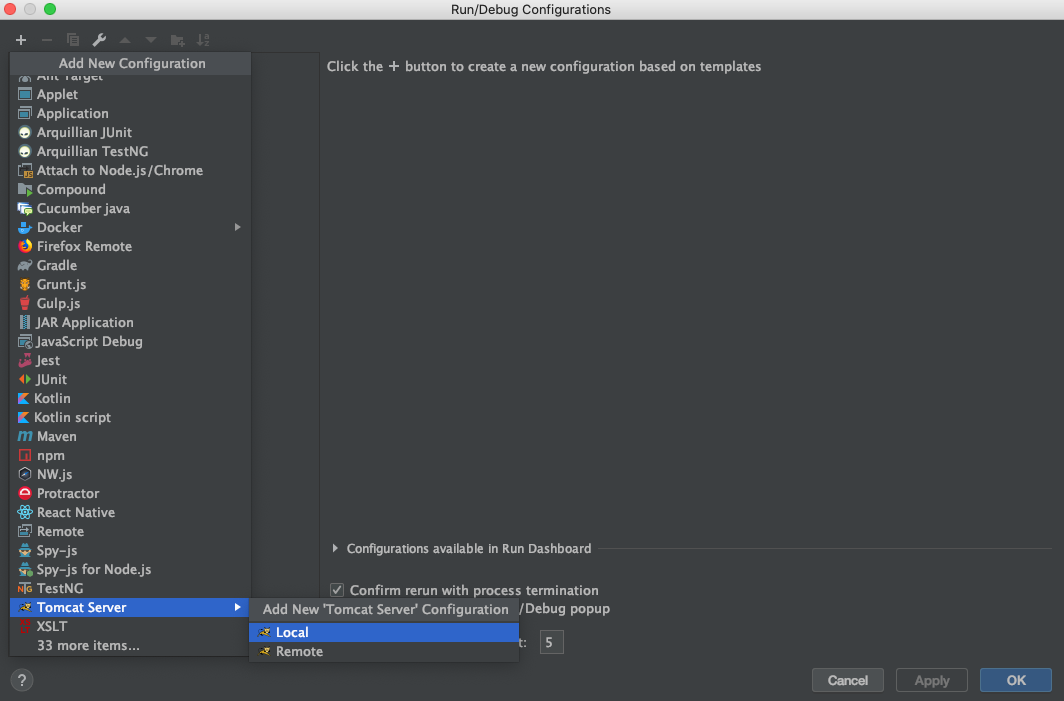Screen dimensions: 1064x701
Task: Click the limit field showing 5
Action: (552, 642)
